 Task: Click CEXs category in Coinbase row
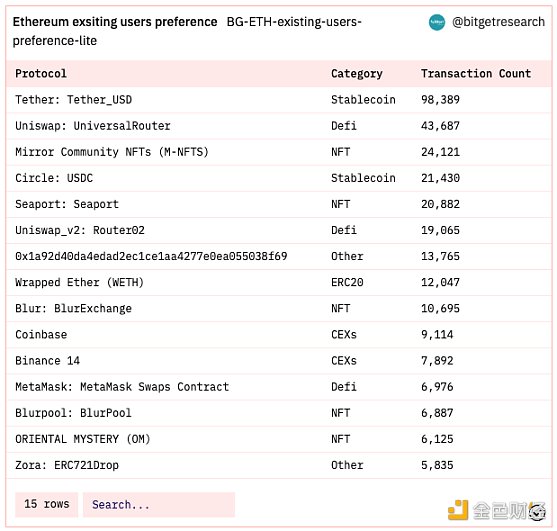(x=344, y=335)
